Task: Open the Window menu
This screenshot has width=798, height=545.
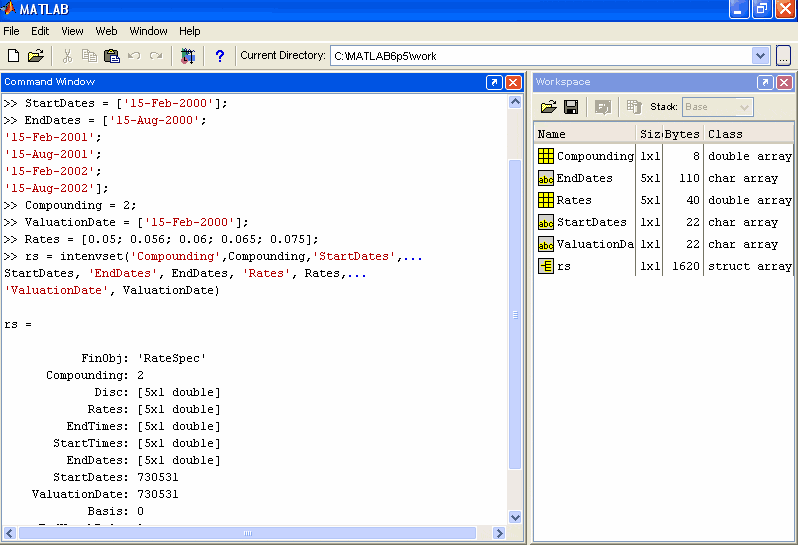Action: tap(148, 31)
